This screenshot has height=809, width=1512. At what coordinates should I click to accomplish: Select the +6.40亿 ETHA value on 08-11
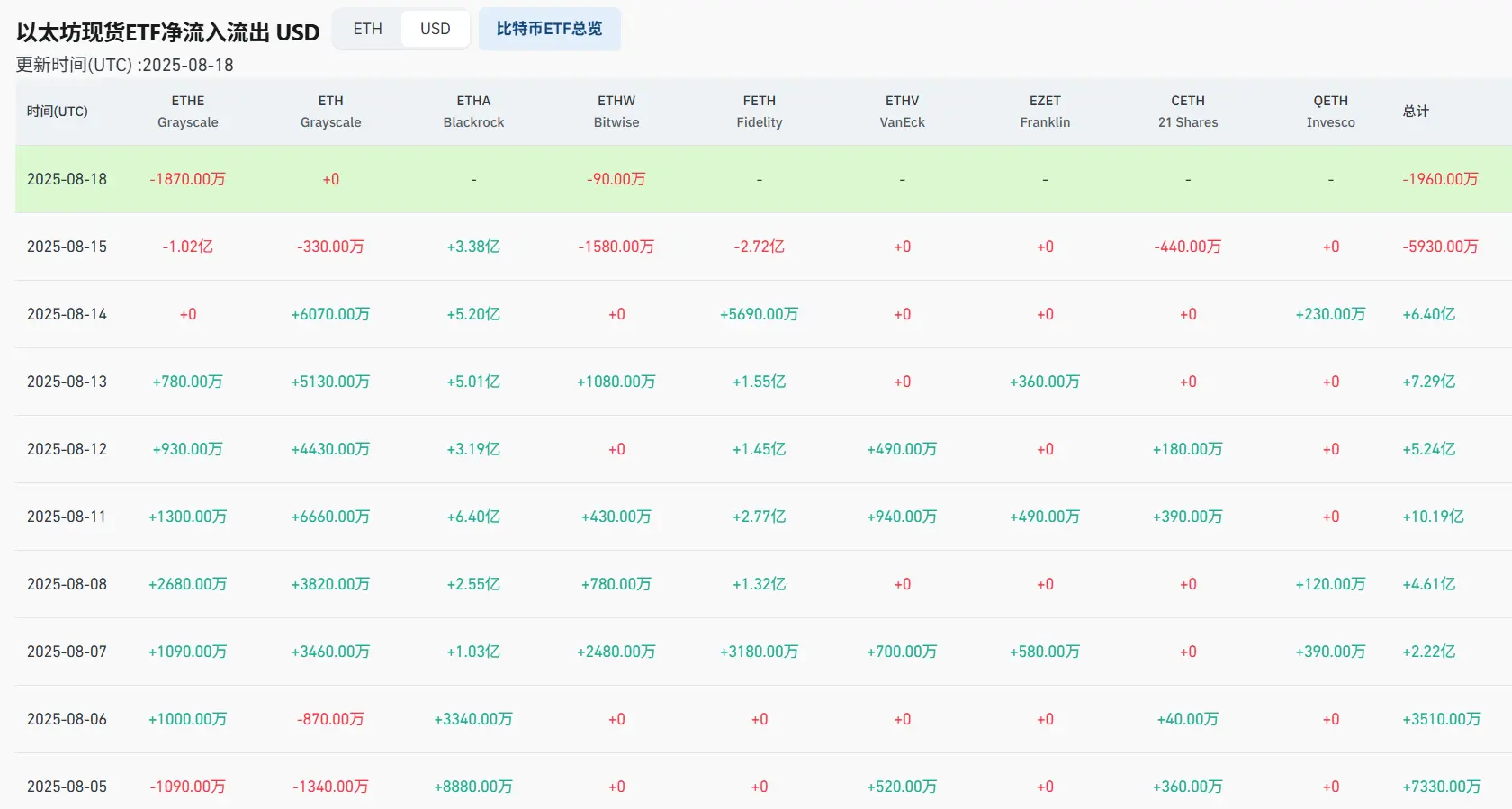tap(473, 517)
